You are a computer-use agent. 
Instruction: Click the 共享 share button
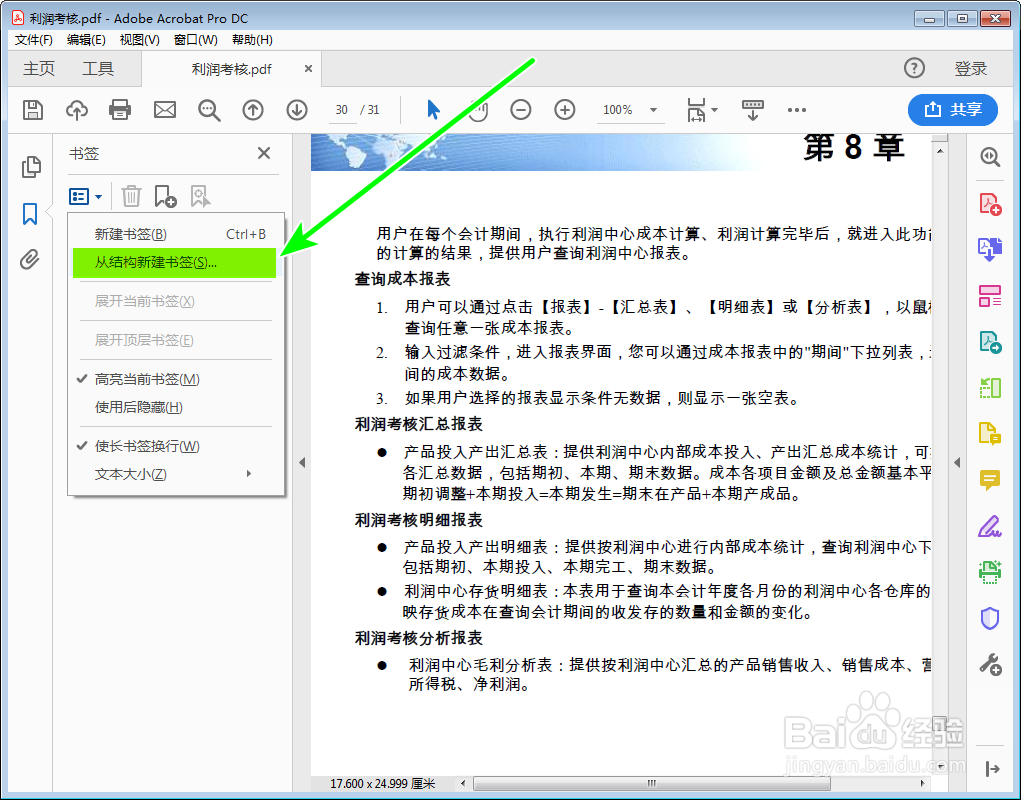(x=953, y=109)
